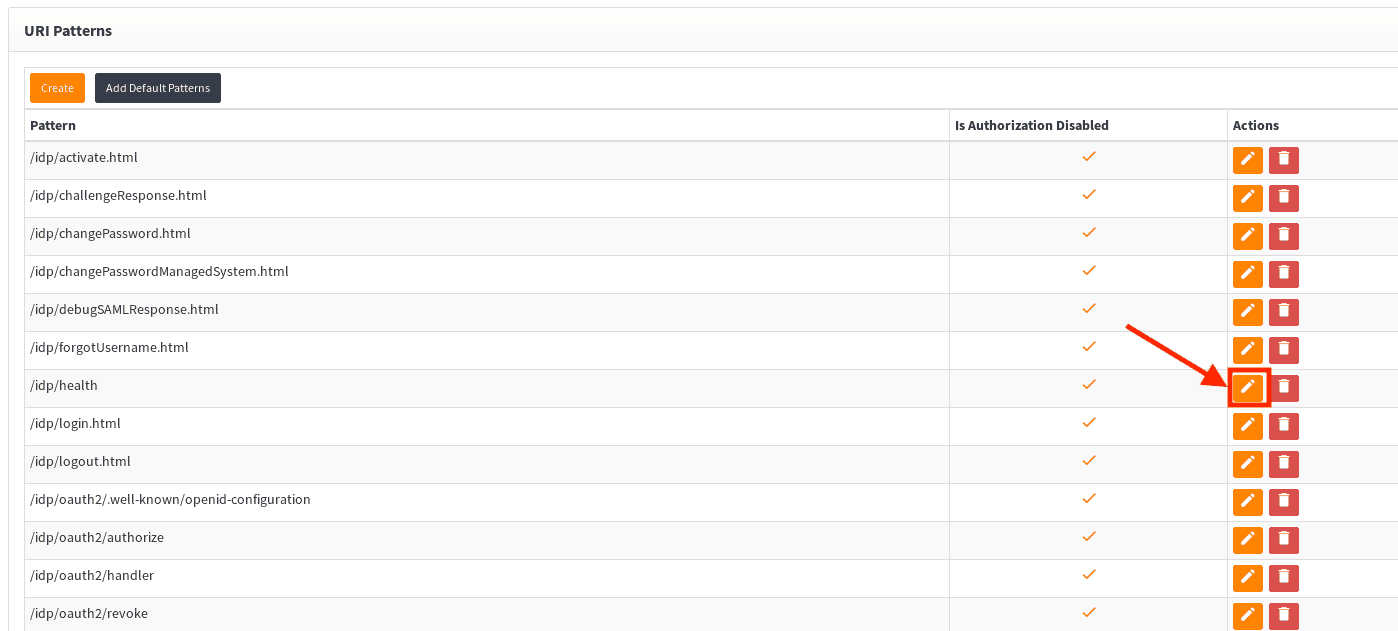Click the Pattern column header
The height and width of the screenshot is (631, 1398).
(x=53, y=125)
